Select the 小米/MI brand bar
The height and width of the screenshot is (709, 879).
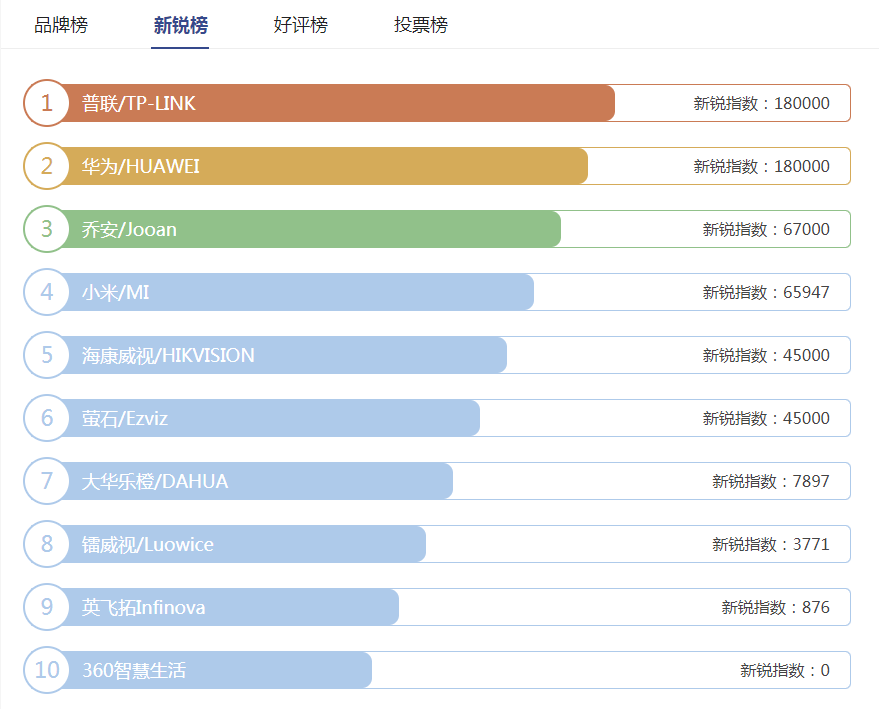[300, 292]
